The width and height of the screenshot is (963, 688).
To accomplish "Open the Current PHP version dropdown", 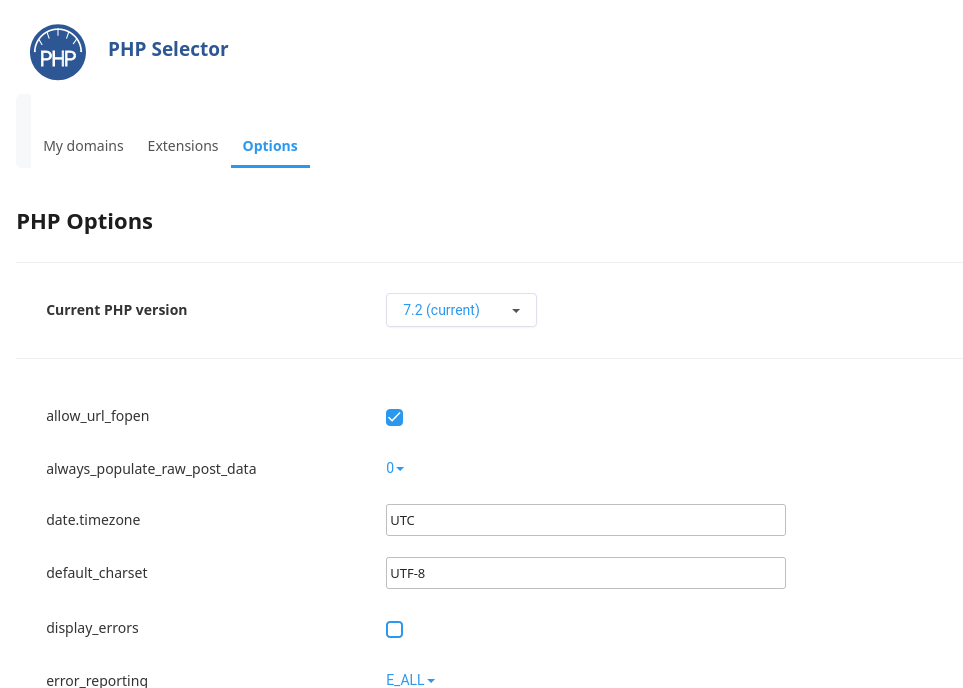I will click(x=461, y=310).
